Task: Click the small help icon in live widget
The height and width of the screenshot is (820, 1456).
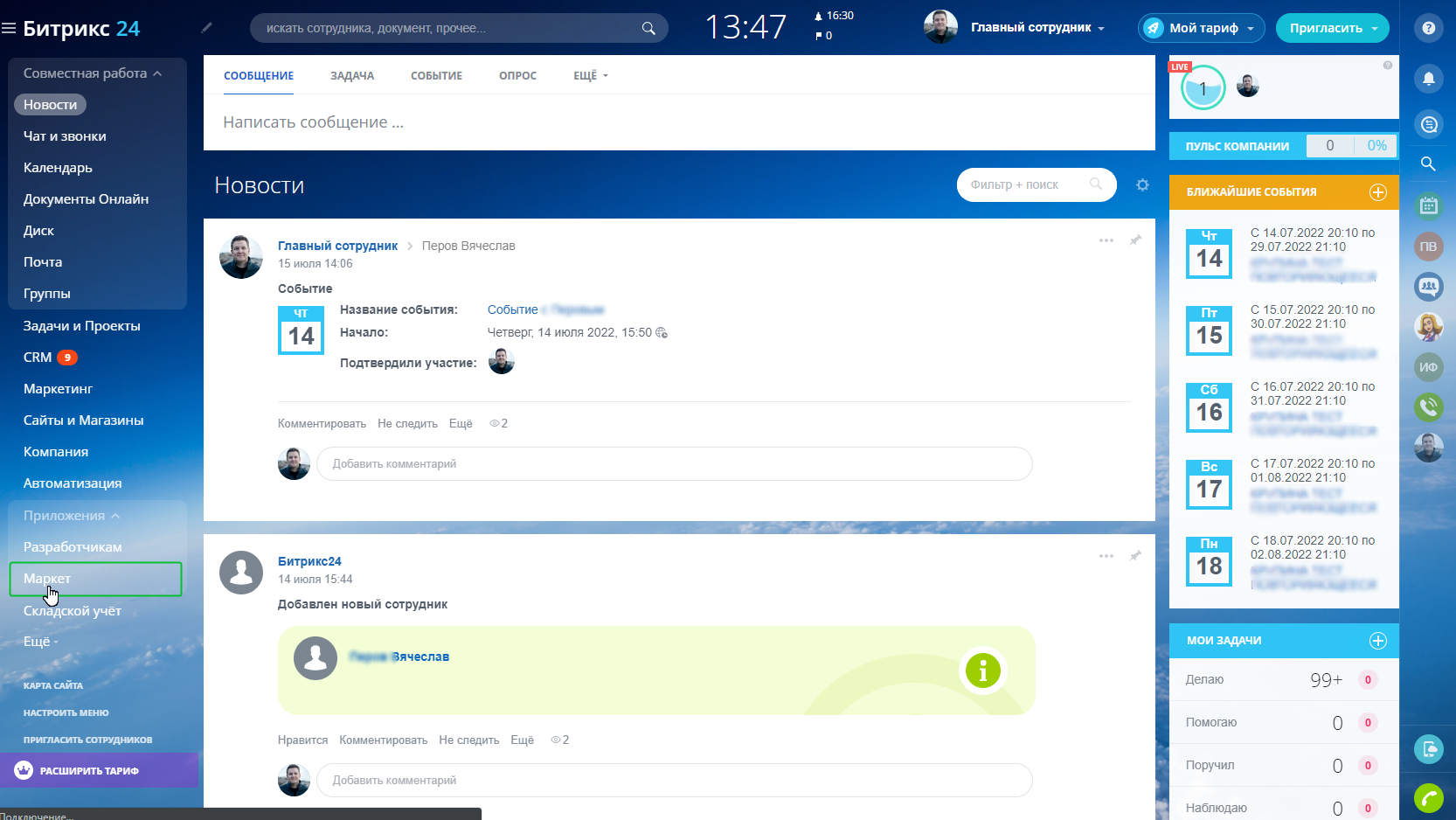Action: pyautogui.click(x=1387, y=66)
